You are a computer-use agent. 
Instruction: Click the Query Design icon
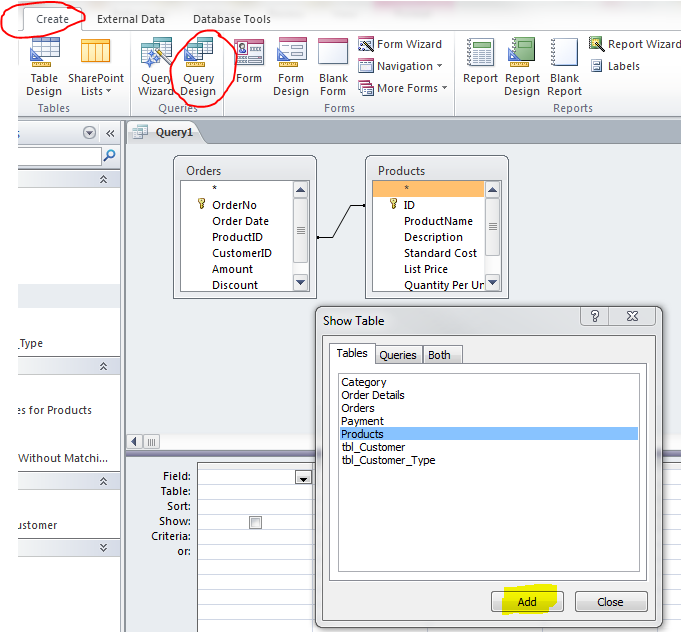(198, 52)
